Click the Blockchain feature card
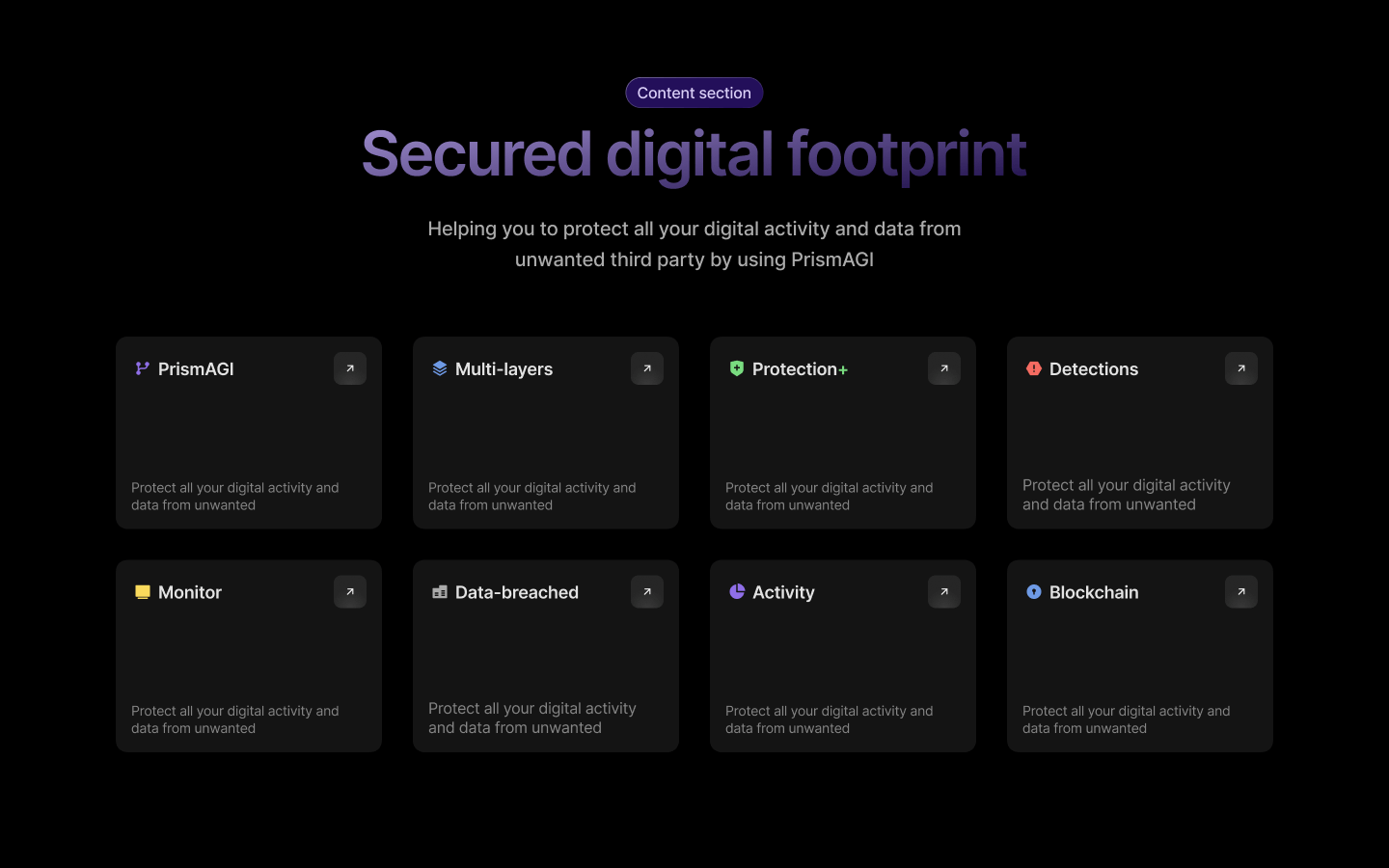1389x868 pixels. (1139, 656)
